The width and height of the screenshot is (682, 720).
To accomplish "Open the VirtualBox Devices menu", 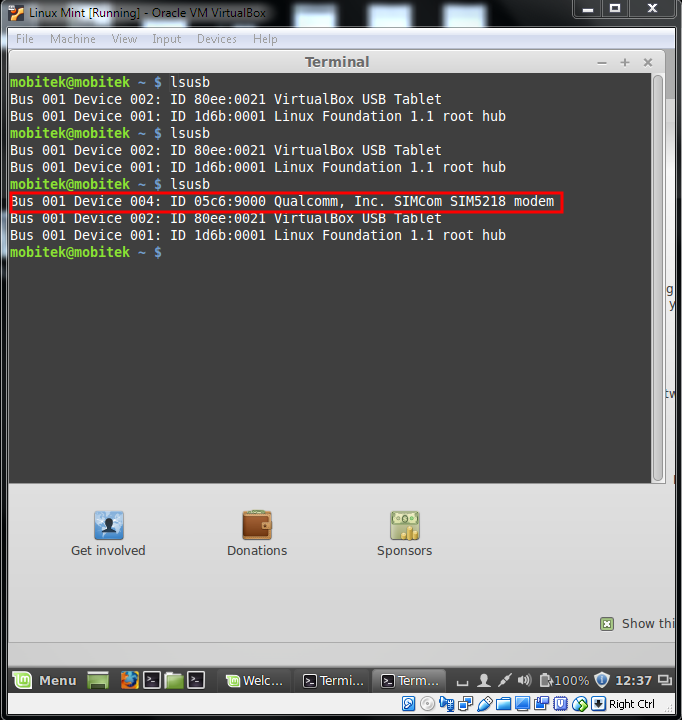I will [x=216, y=39].
